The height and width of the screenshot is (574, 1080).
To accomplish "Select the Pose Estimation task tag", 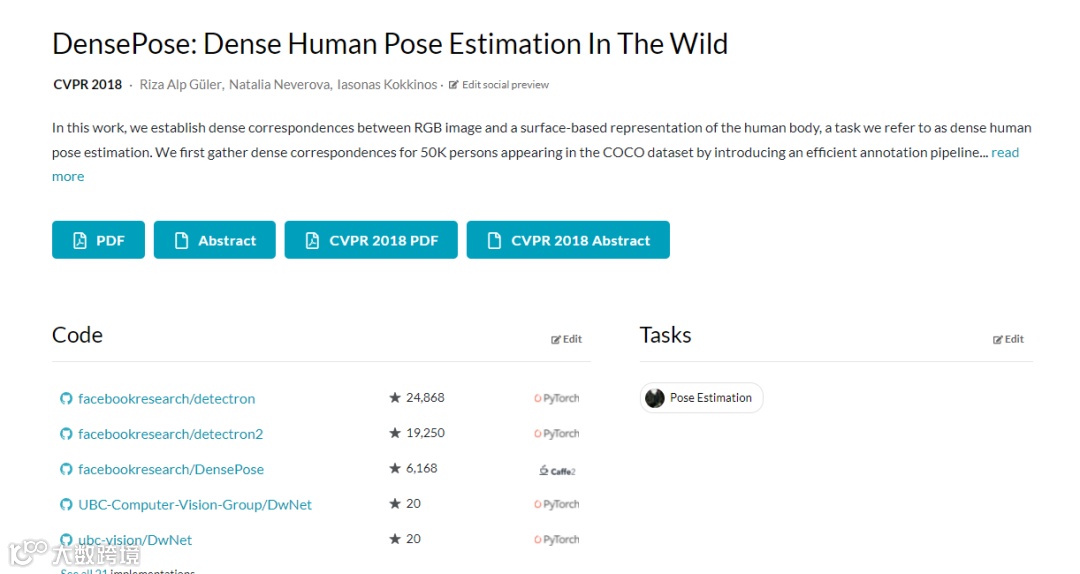I will click(710, 398).
